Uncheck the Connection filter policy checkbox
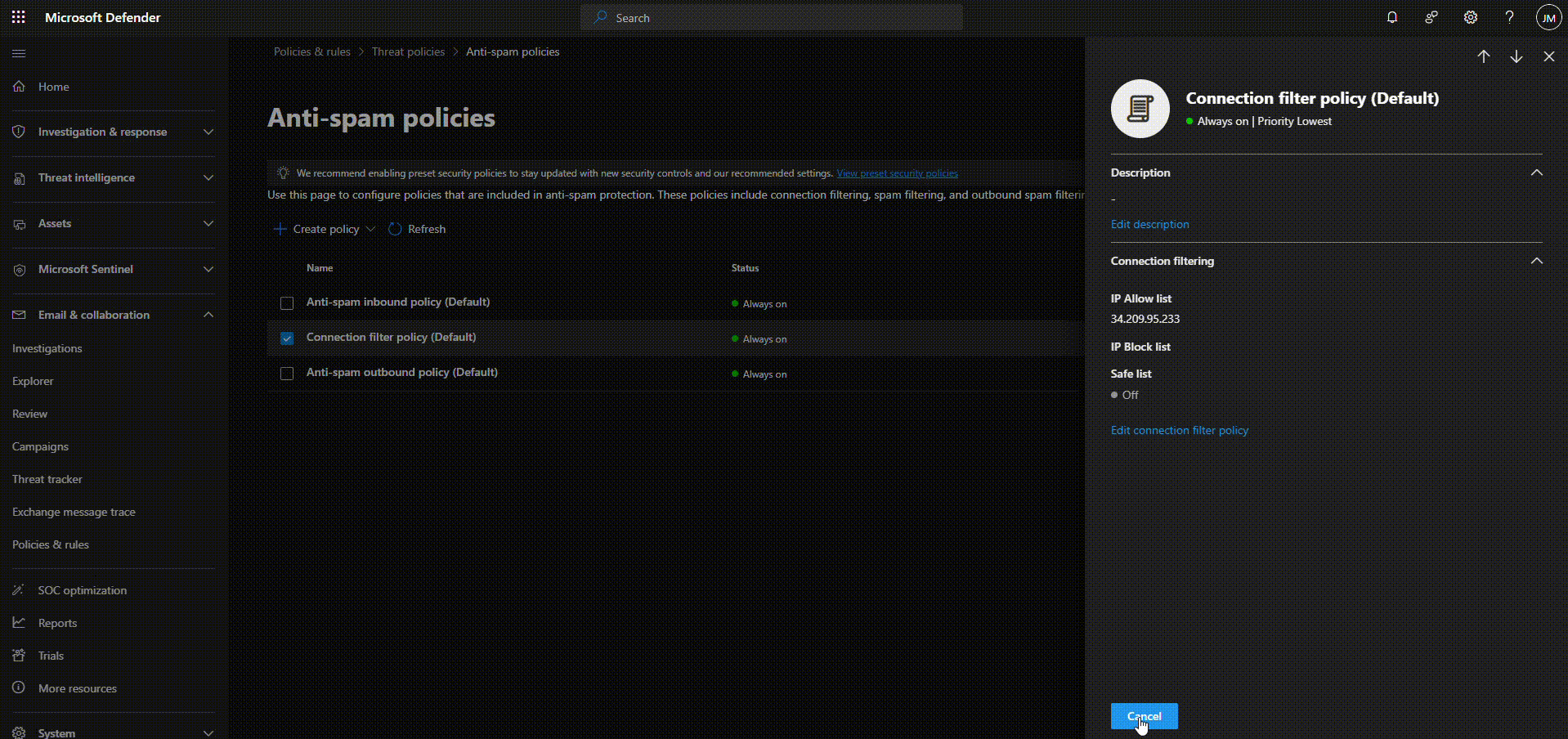 [x=287, y=338]
